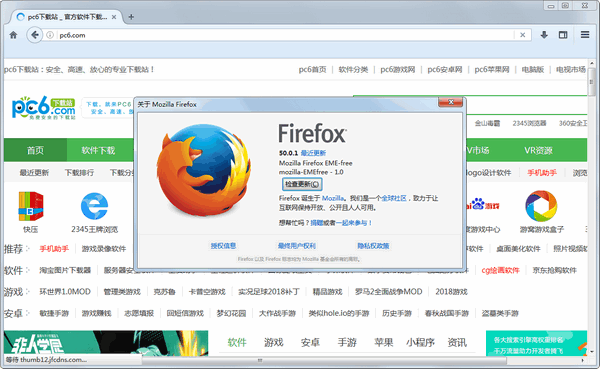
Task: Open the red cg绘画软件 link
Action: click(x=500, y=270)
